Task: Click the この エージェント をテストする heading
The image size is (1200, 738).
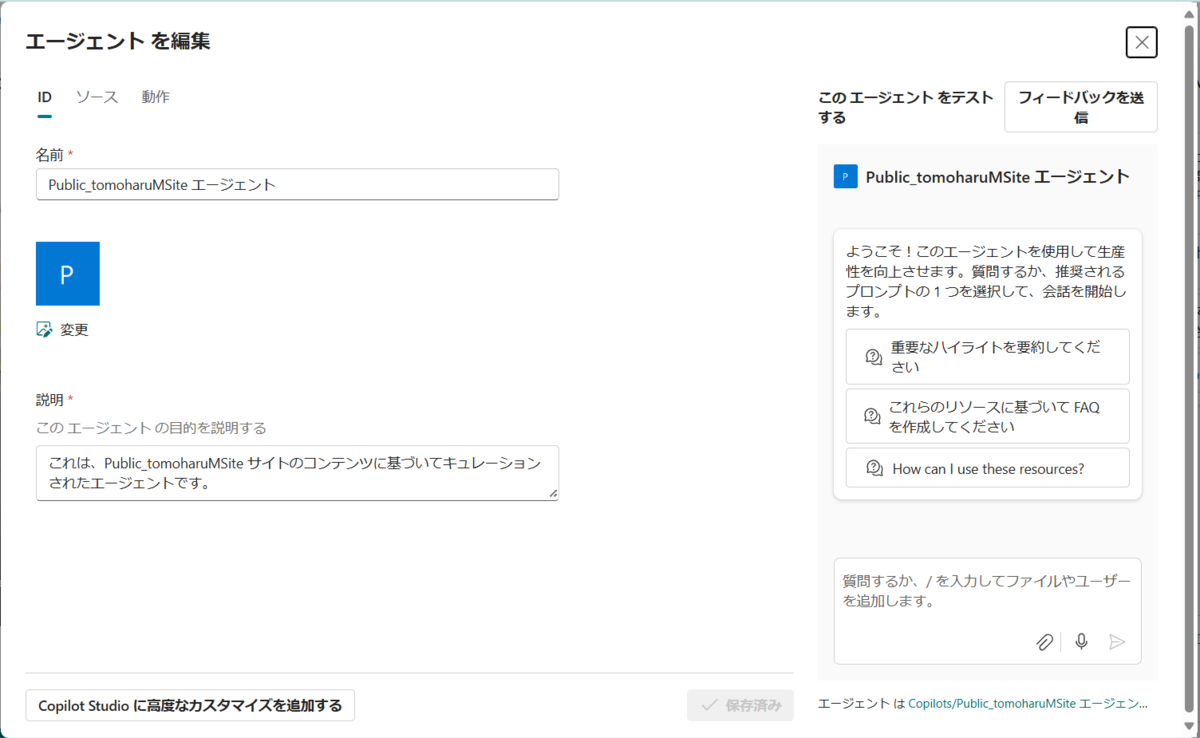Action: [x=906, y=107]
